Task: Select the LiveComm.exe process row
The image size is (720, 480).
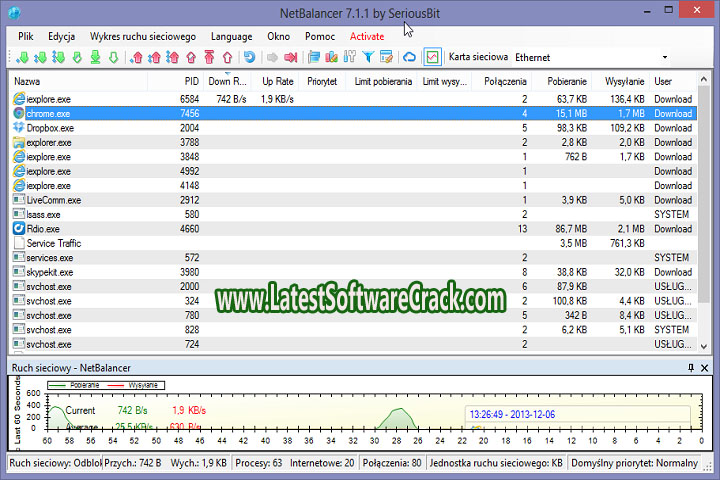Action: [x=354, y=200]
